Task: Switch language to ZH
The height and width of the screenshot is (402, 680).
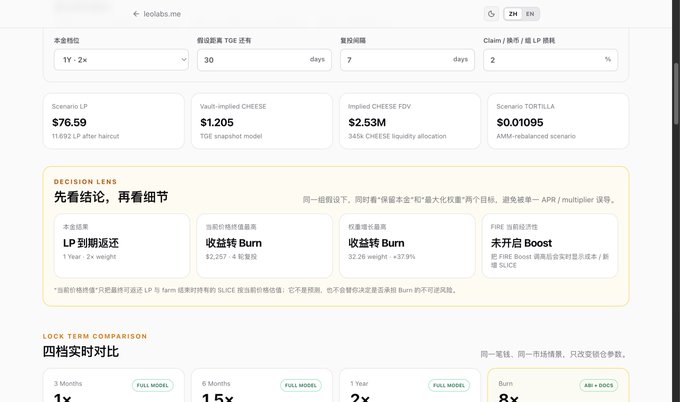Action: pyautogui.click(x=513, y=14)
